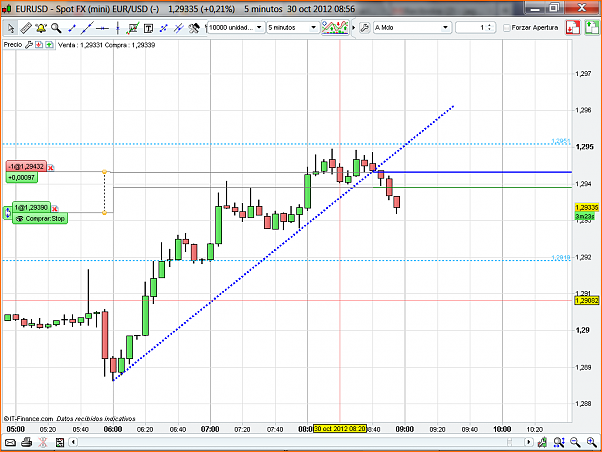Enable the Forzar Apertura checkbox

pos(507,28)
